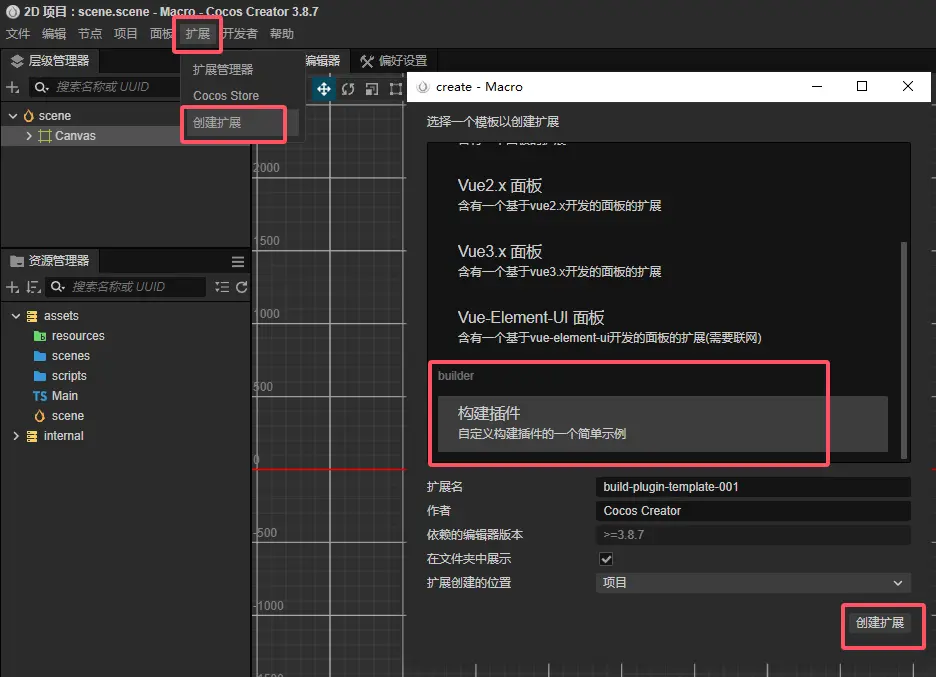Collapse the scene node in hierarchy

(x=13, y=116)
